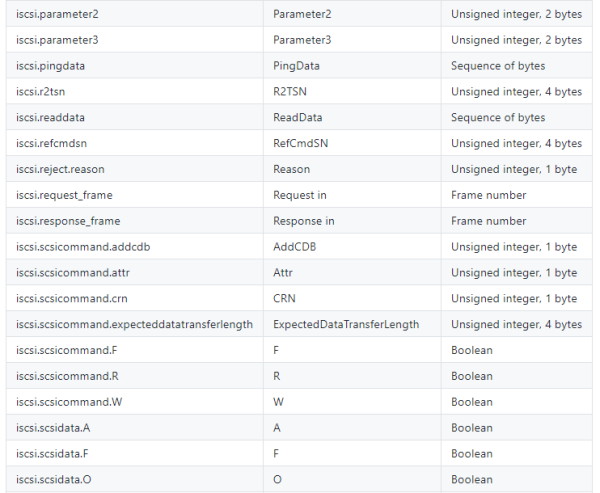Click the ExpectedDataTransferLength description text

[346, 325]
